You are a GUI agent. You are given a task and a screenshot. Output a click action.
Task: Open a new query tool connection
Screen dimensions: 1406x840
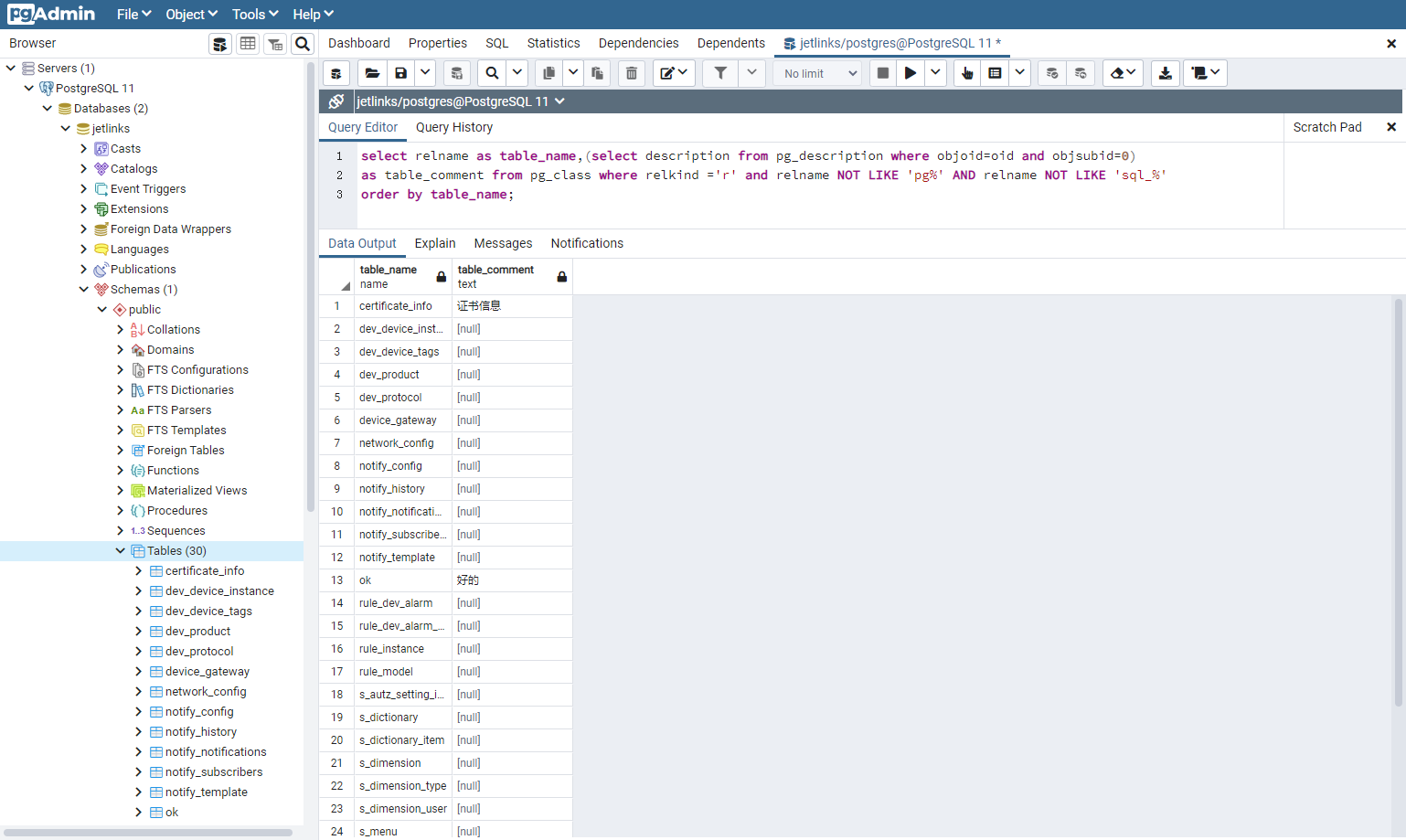point(336,73)
